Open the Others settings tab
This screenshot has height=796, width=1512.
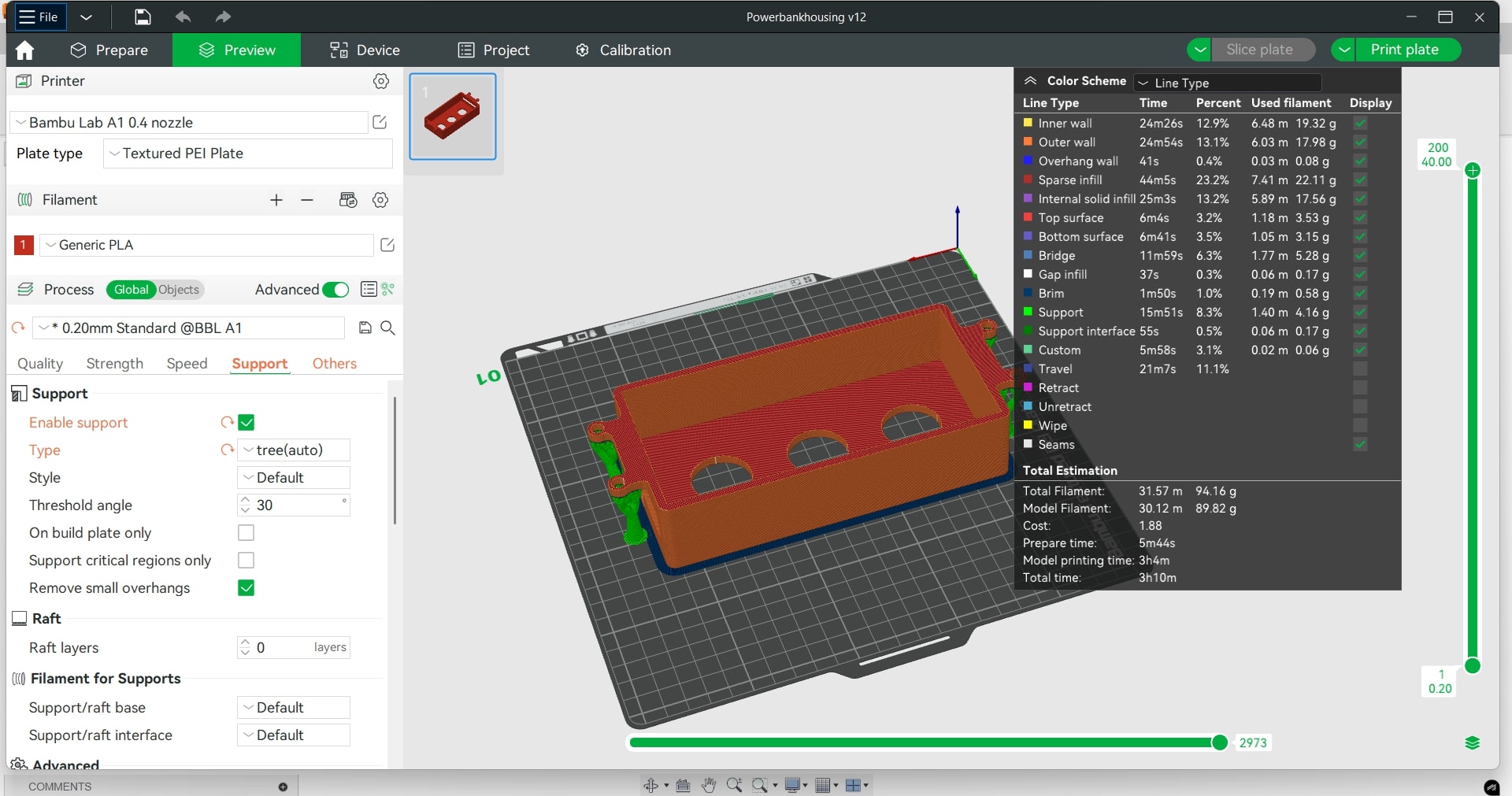pyautogui.click(x=335, y=364)
